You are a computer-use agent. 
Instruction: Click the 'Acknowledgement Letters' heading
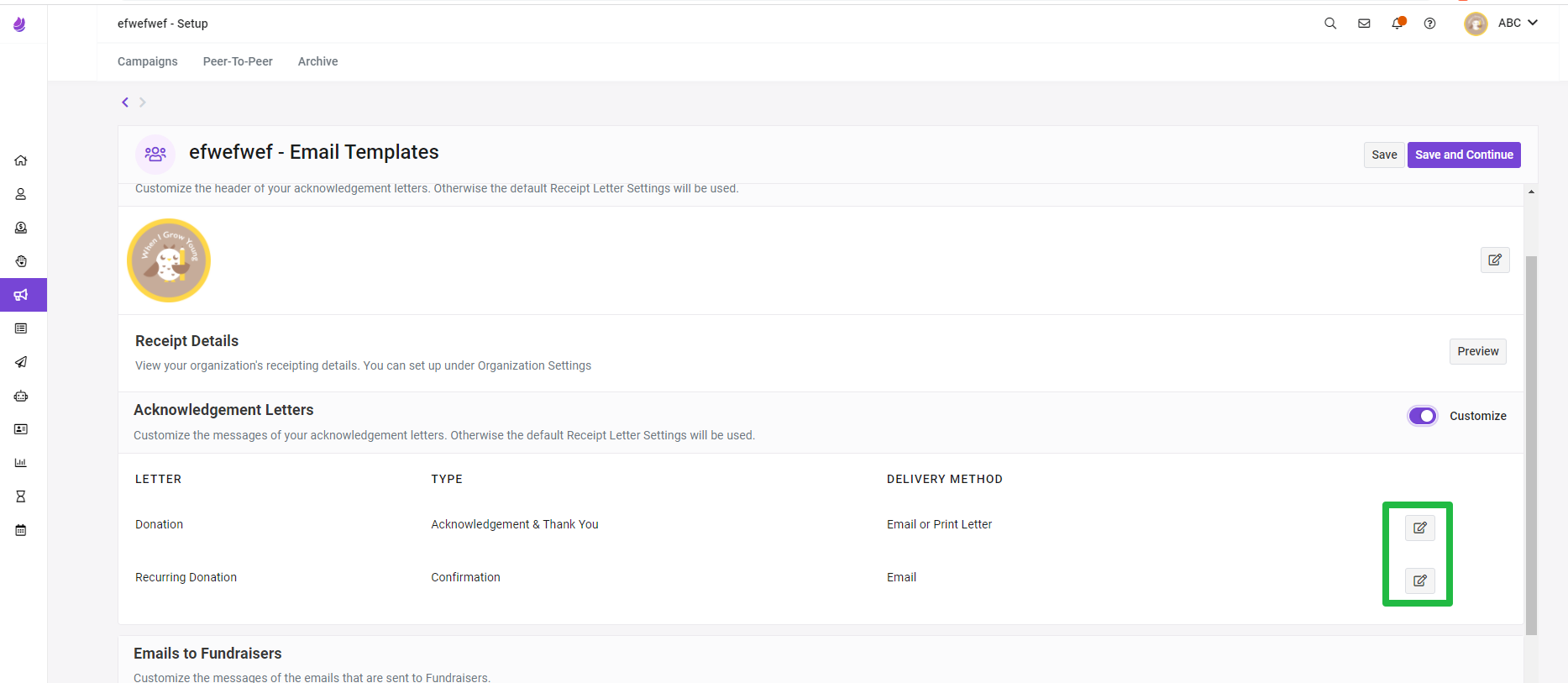[223, 410]
